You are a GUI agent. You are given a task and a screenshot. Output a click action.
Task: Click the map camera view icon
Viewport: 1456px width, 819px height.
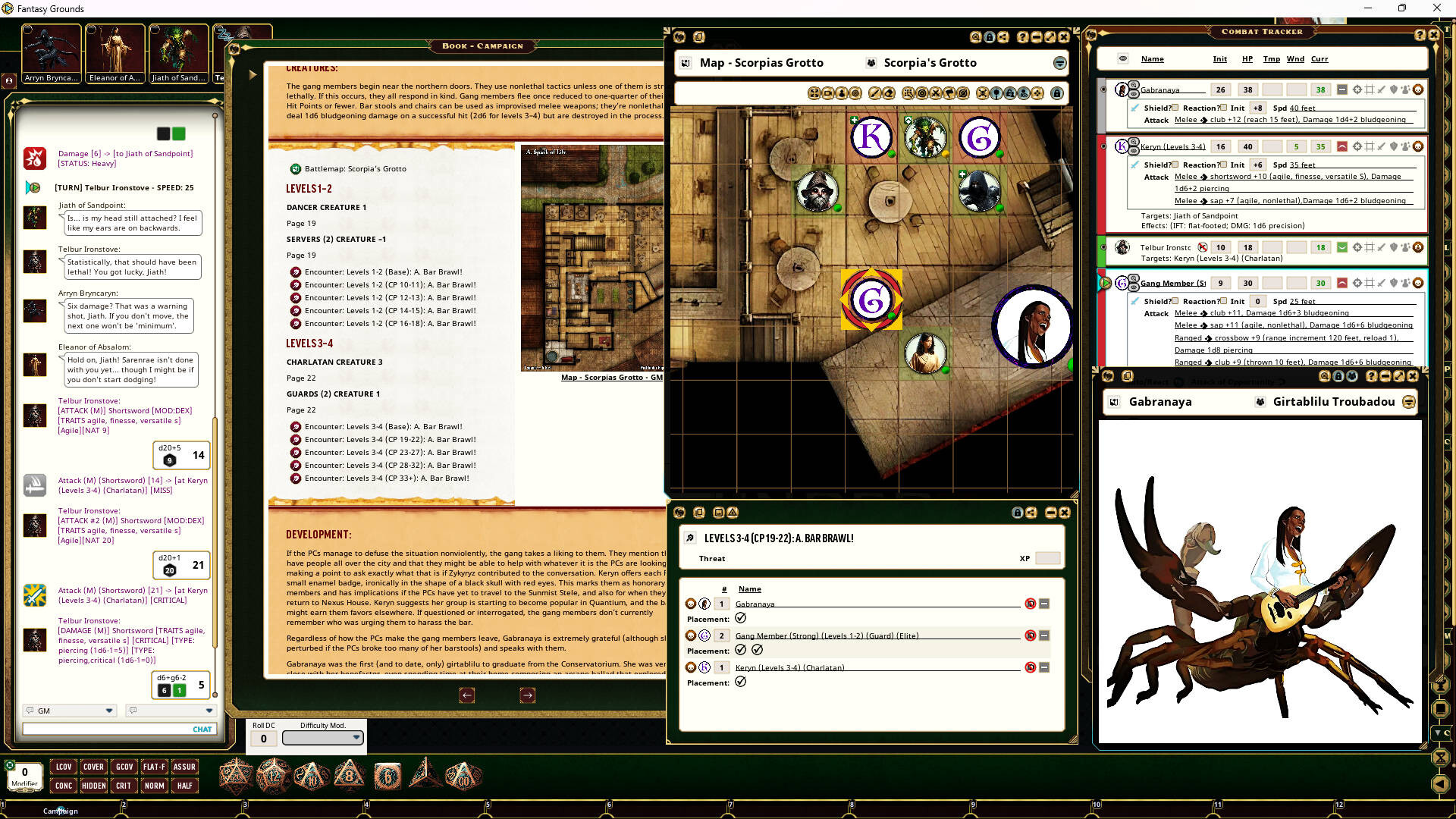tap(828, 93)
